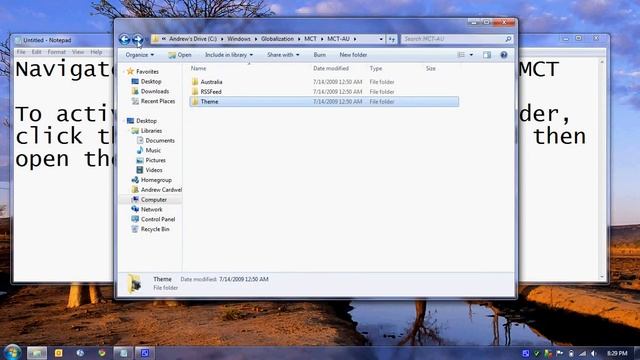Viewport: 640px width, 360px height.
Task: Select the RSSFeed folder icon
Action: [x=195, y=91]
